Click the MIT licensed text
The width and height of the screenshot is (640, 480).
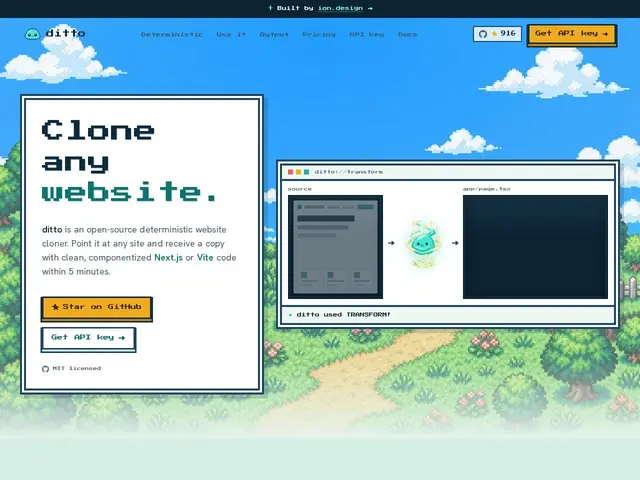(x=77, y=369)
